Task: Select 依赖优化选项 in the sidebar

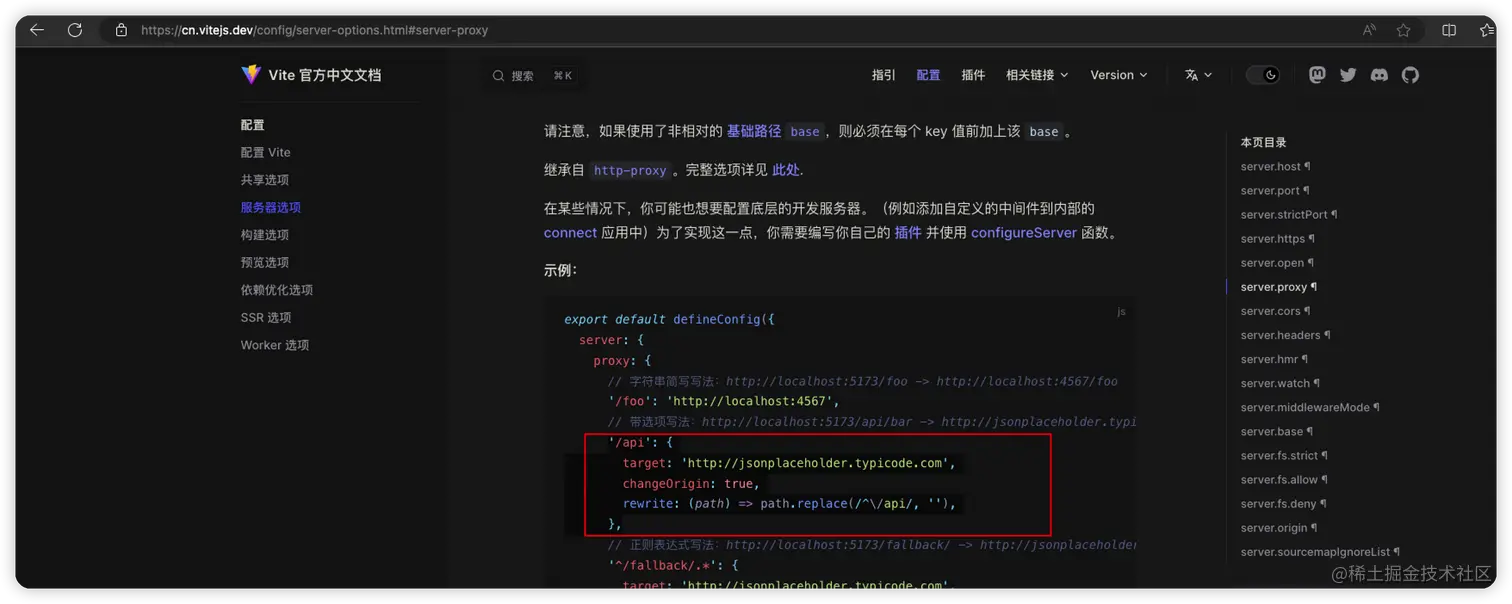Action: [277, 290]
